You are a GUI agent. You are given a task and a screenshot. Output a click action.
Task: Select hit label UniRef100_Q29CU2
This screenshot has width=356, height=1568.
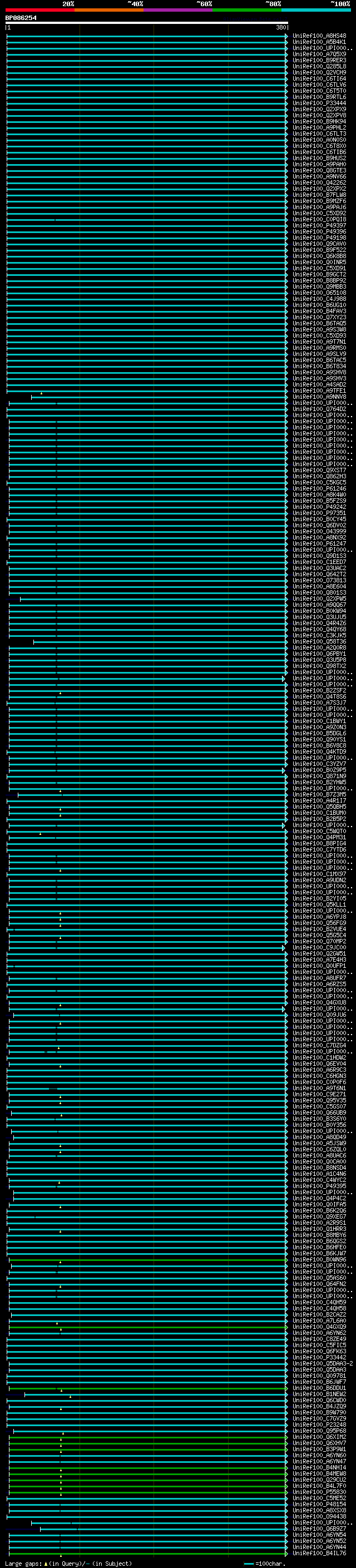(319, 1480)
